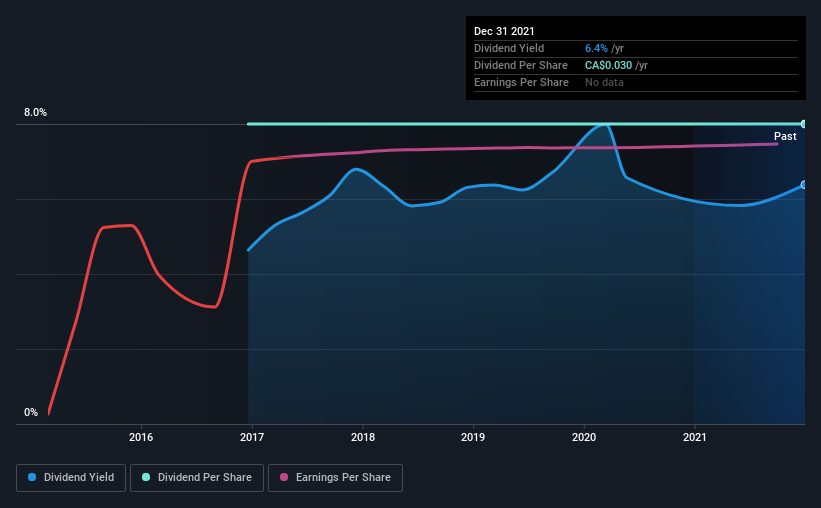Screen dimensions: 821x508
Task: Select the 2016 x-axis label
Action: (x=141, y=437)
